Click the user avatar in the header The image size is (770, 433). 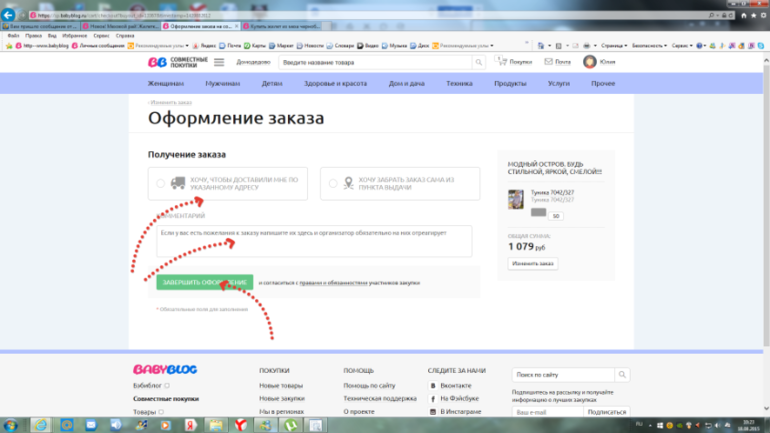point(590,62)
